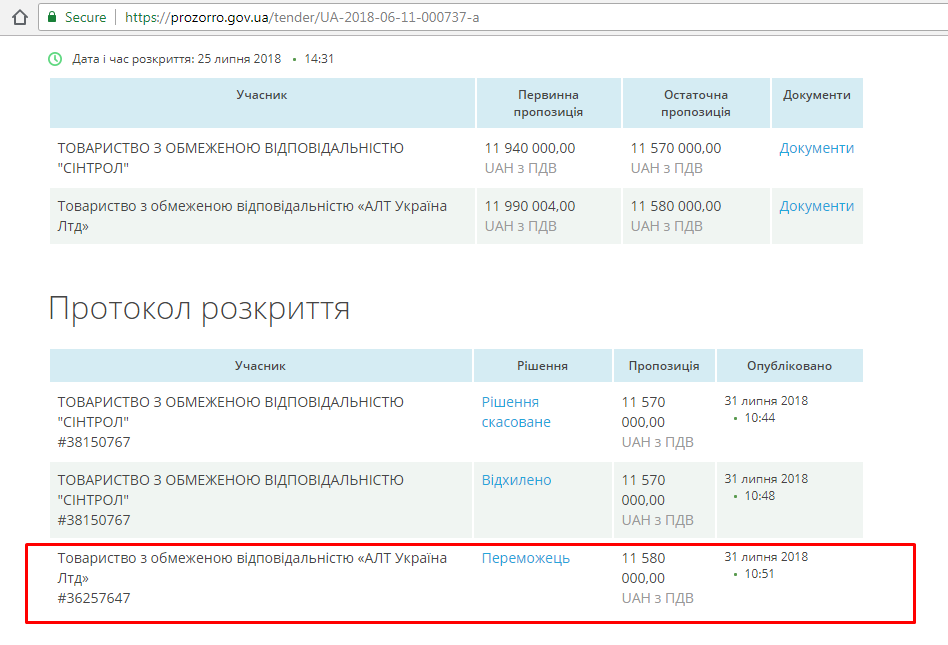Click #36257647 participant code
Screen dimensions: 948x645
[94, 598]
